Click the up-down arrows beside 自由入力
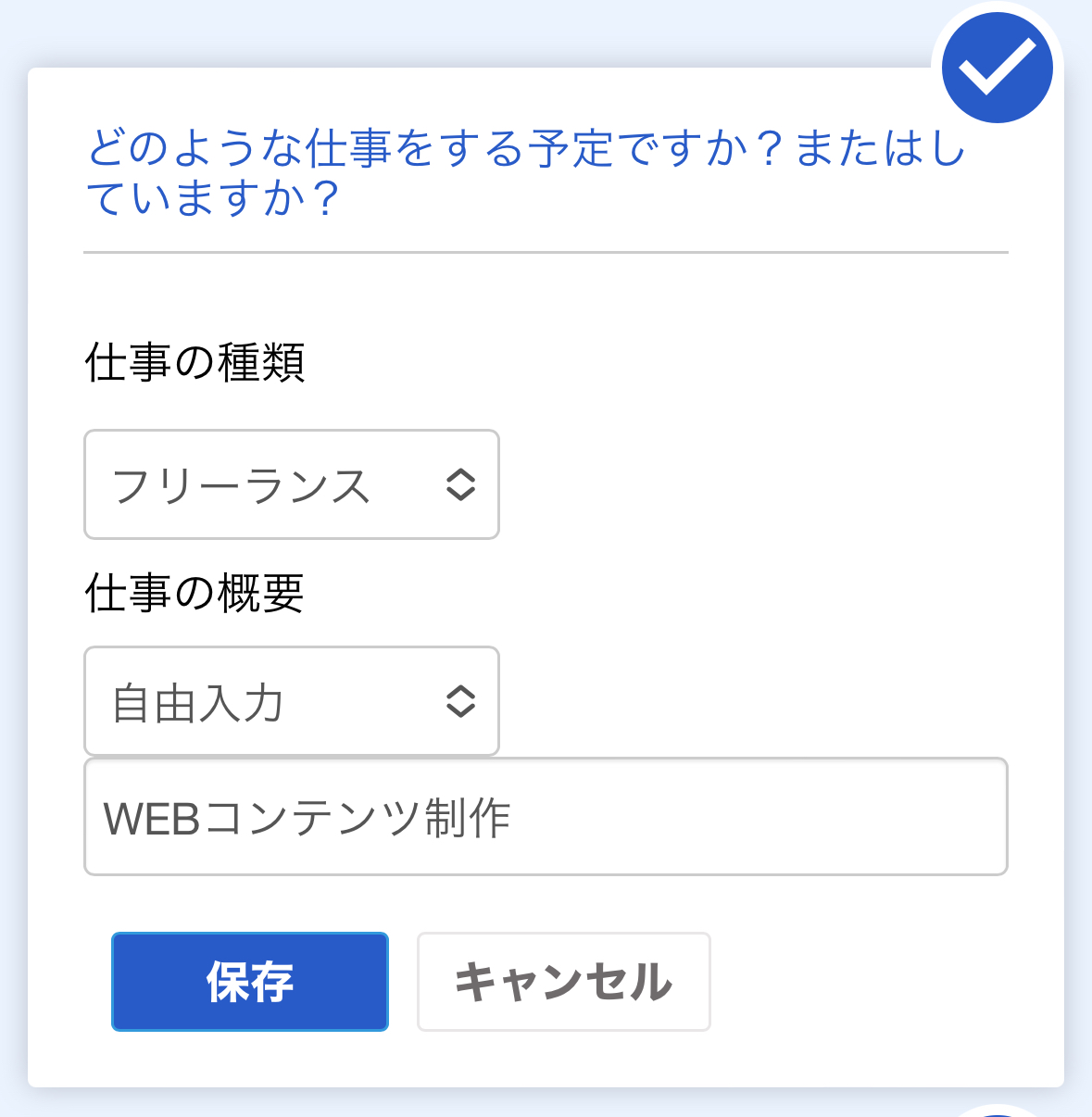The width and height of the screenshot is (1092, 1117). [x=460, y=701]
